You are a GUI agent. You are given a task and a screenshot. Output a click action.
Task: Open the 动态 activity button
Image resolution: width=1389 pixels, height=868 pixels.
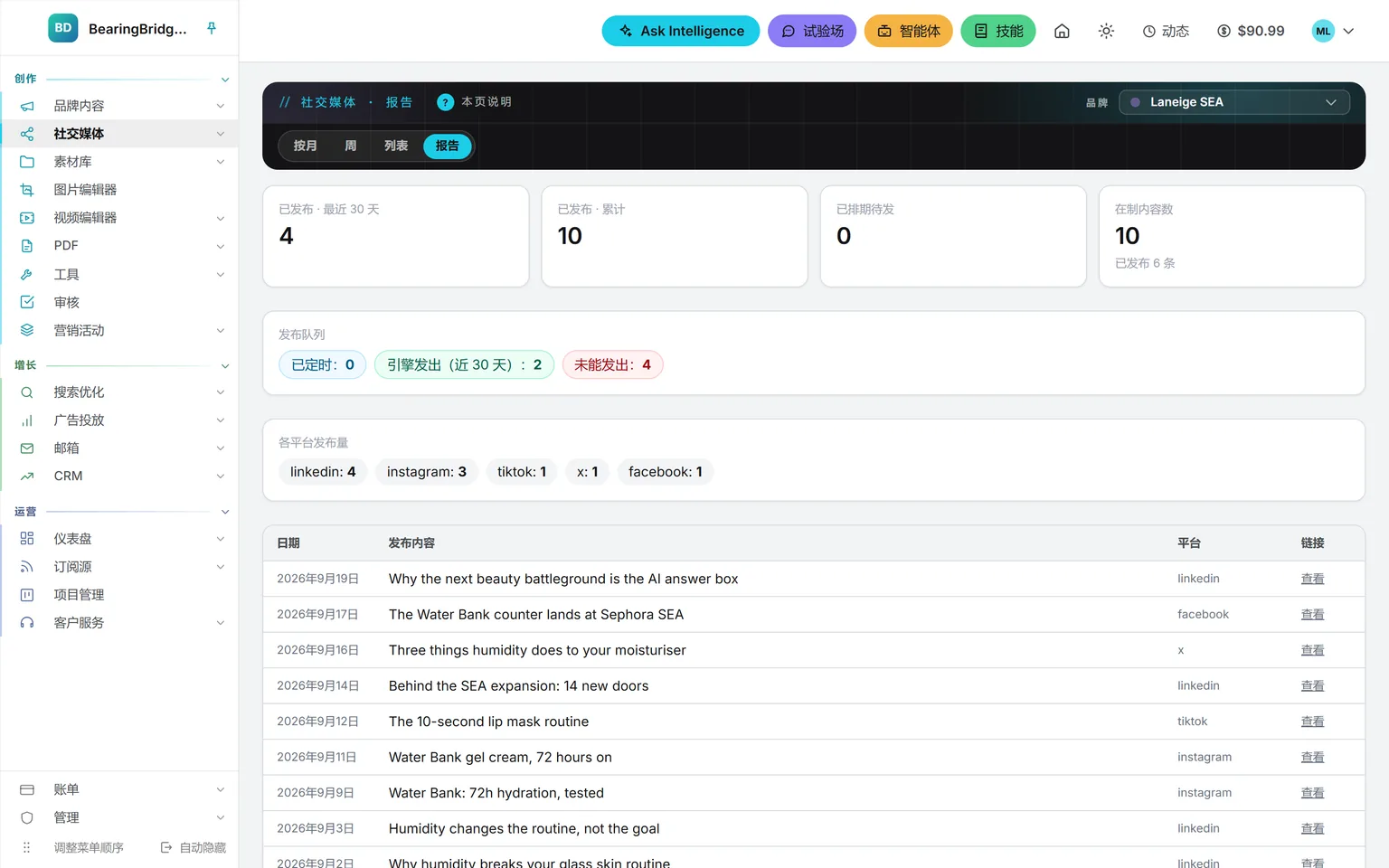[1166, 31]
